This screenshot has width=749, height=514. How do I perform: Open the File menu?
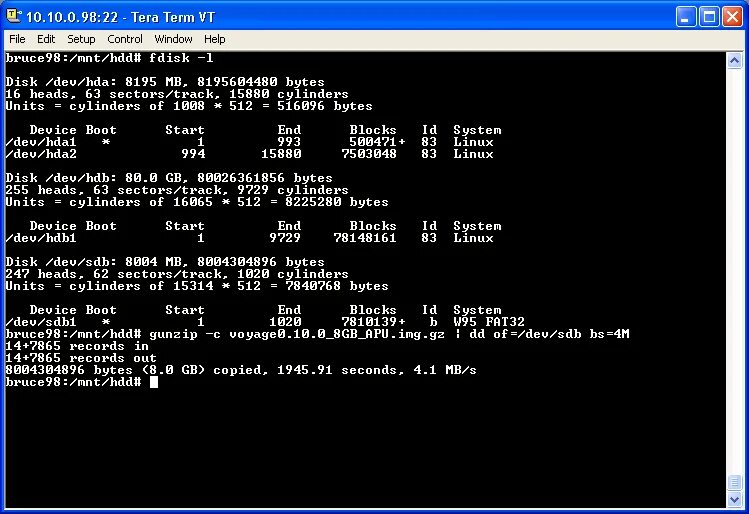[17, 39]
